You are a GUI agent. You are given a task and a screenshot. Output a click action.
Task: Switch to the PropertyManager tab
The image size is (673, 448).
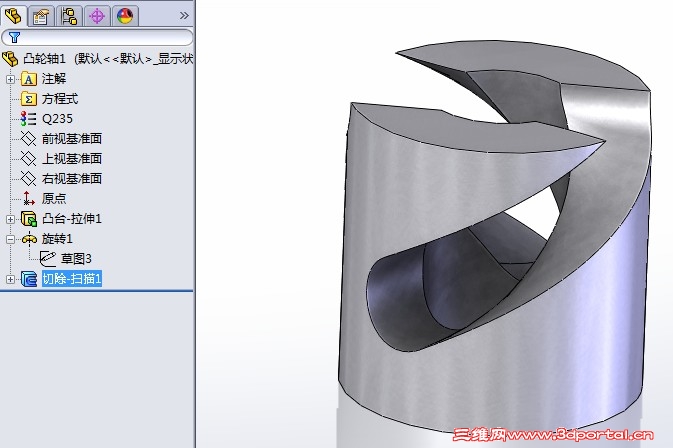tap(41, 16)
